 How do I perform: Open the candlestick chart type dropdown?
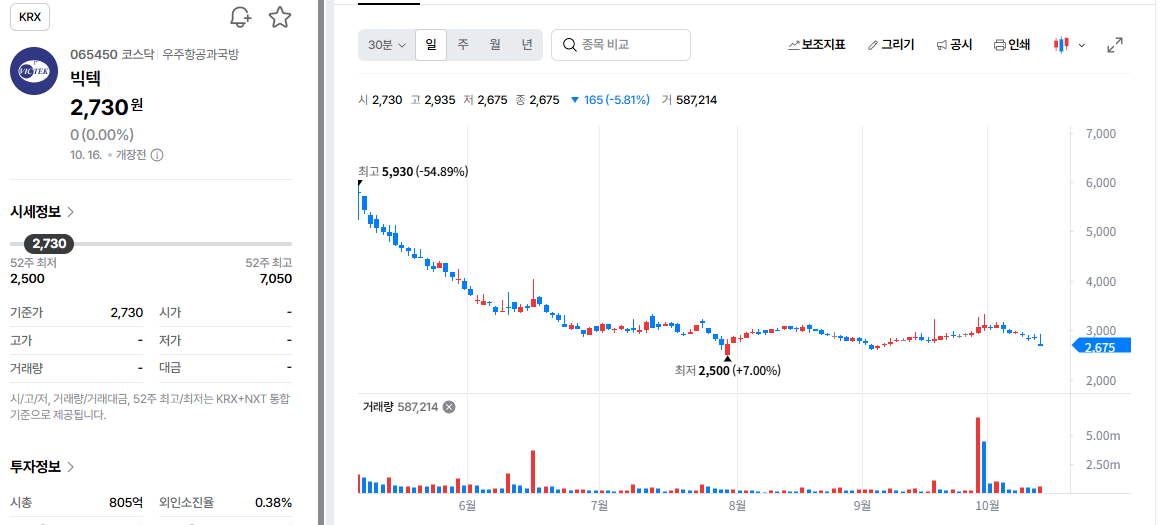(1069, 45)
